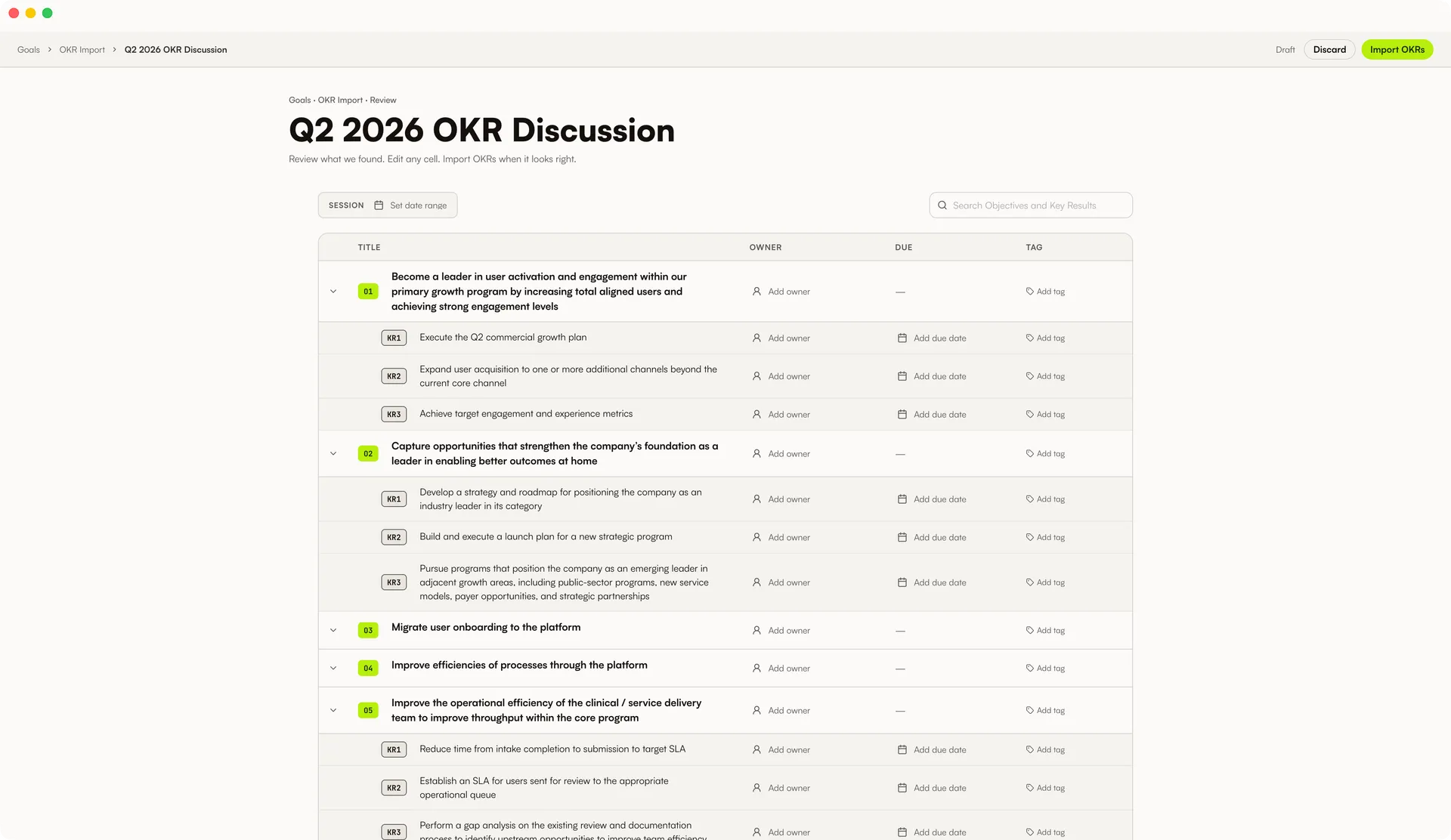The image size is (1451, 840).
Task: Click the calendar icon in the Session control
Action: [379, 205]
